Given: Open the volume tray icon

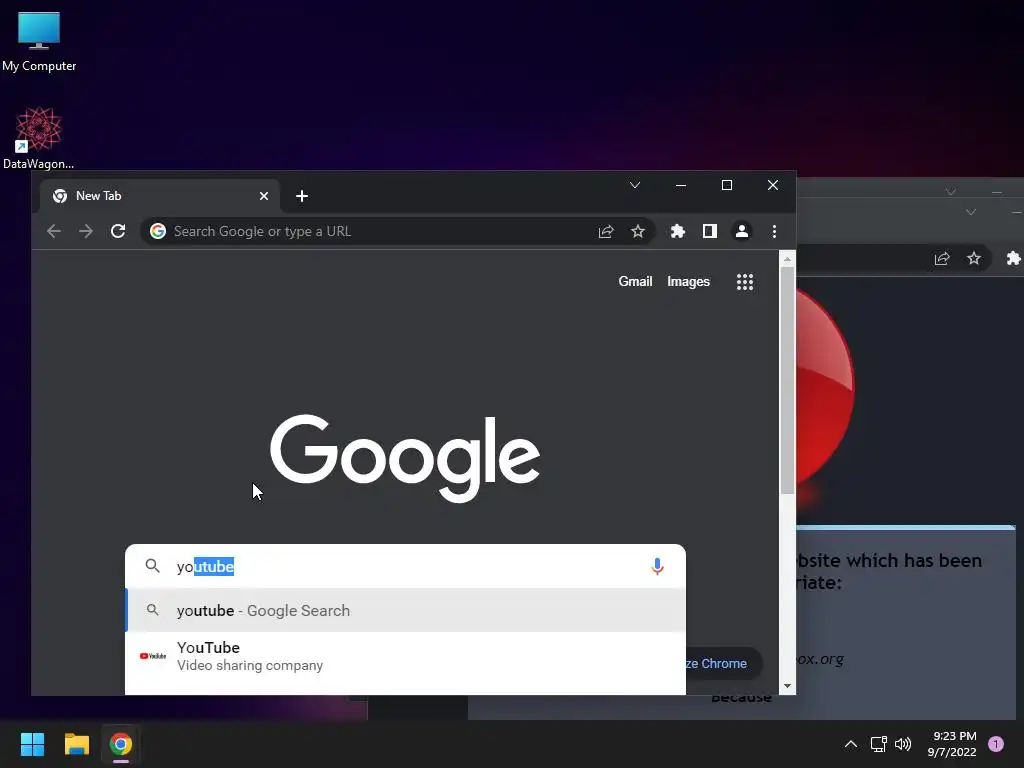Looking at the screenshot, I should click(x=903, y=744).
